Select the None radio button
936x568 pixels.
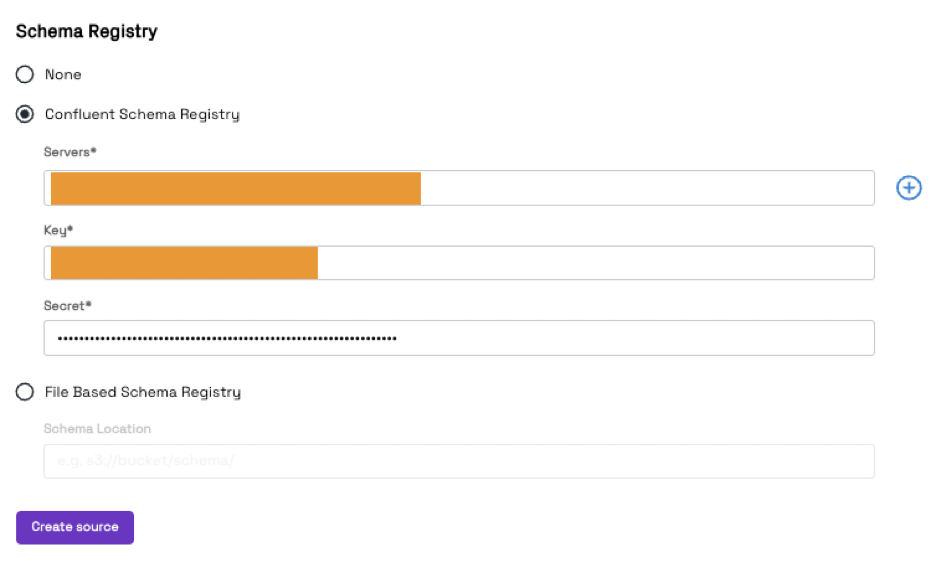[x=24, y=75]
